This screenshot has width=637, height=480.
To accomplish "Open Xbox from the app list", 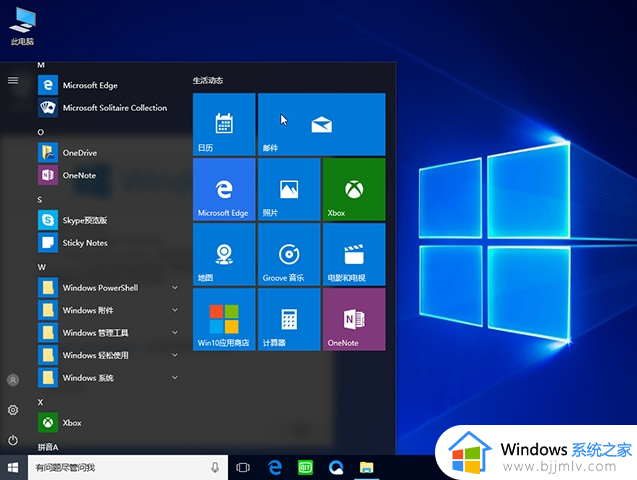I will tap(108, 423).
